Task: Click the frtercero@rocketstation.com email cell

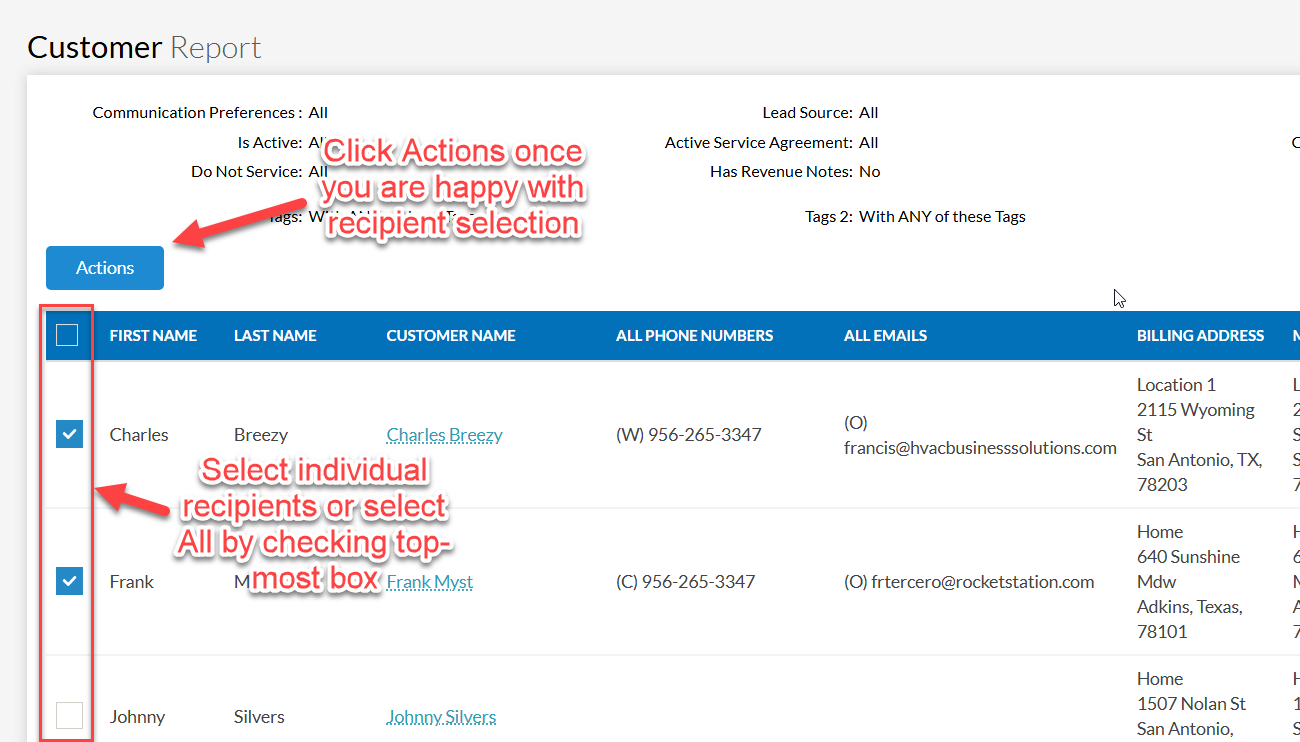Action: 968,582
